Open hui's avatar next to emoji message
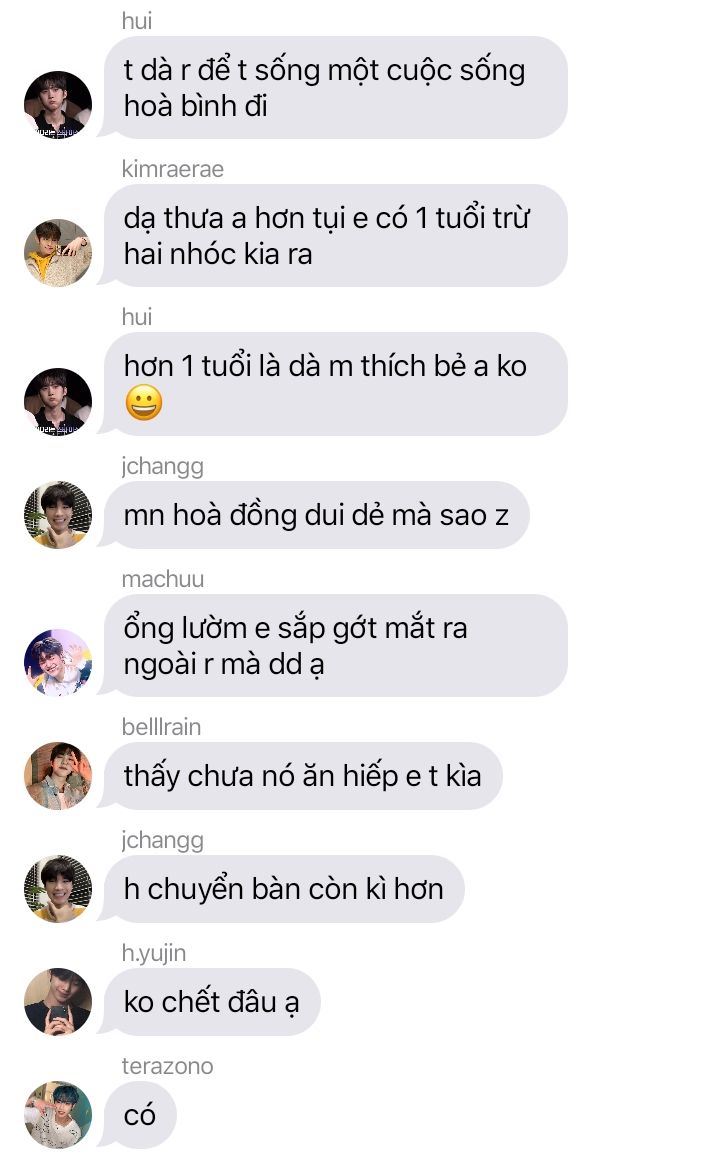720x1166 pixels. tap(58, 402)
